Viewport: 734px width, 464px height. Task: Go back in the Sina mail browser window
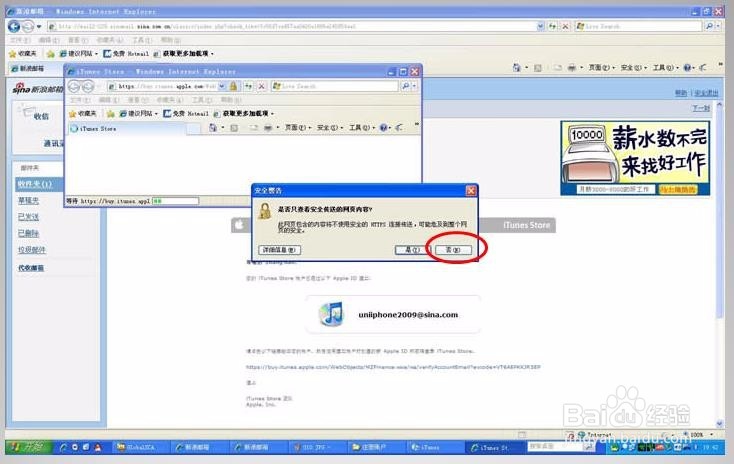pos(14,26)
